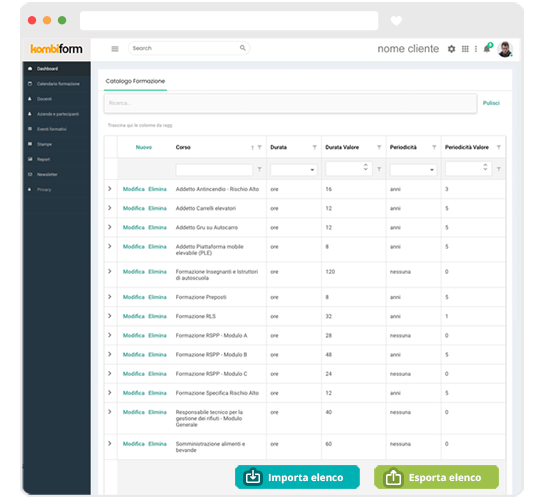550x500 pixels.
Task: Click the Esporta elenco button
Action: [436, 477]
